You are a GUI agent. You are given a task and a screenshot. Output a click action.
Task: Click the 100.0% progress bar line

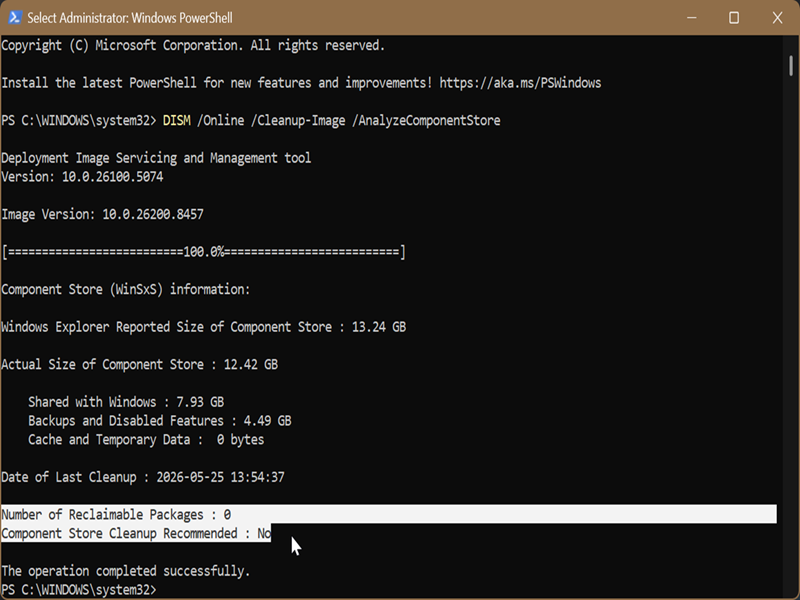[204, 252]
